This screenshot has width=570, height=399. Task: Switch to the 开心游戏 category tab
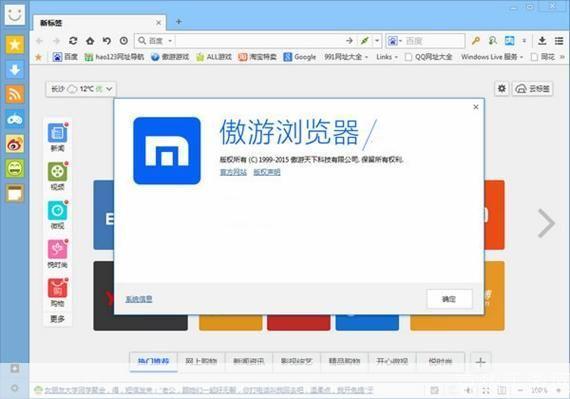click(392, 361)
